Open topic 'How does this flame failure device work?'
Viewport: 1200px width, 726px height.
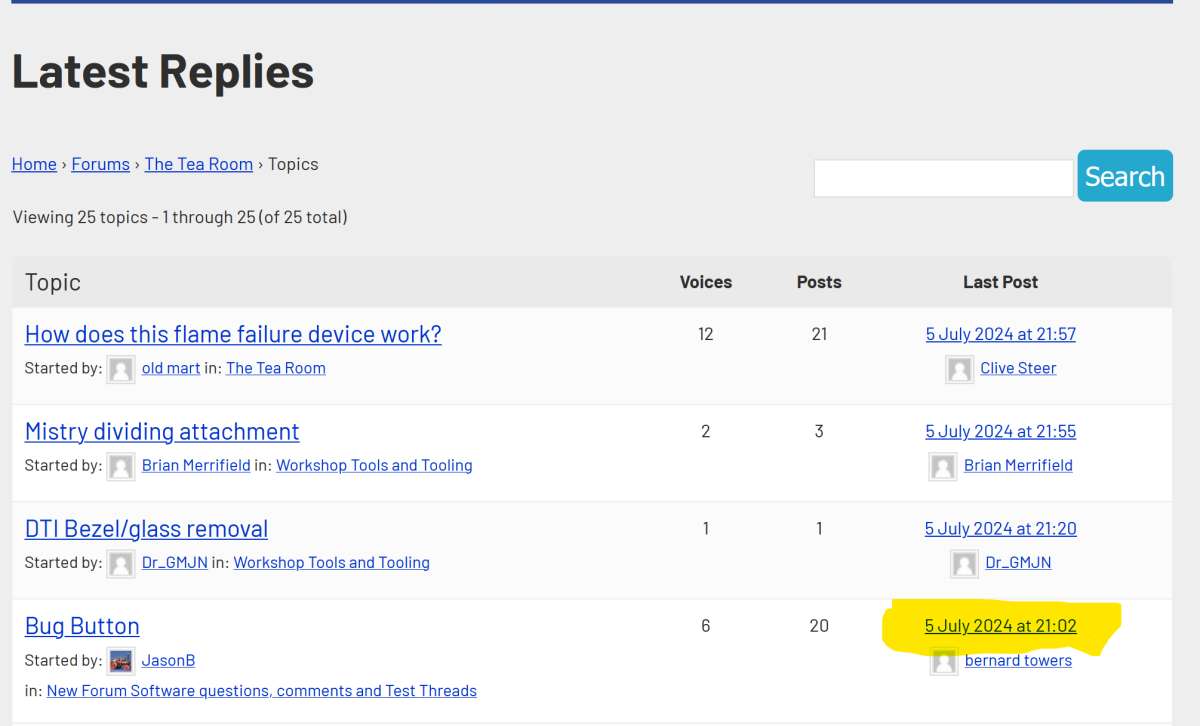tap(233, 334)
